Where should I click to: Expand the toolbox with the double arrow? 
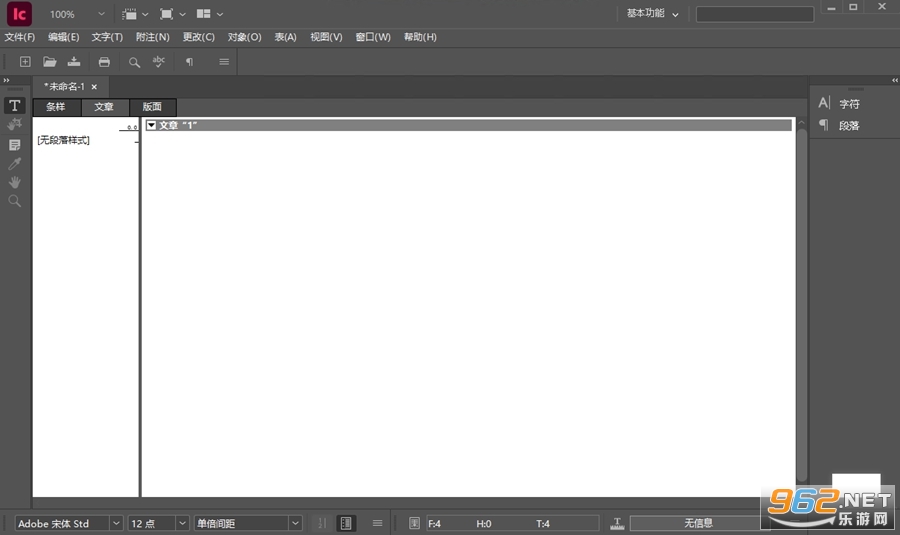tap(6, 80)
